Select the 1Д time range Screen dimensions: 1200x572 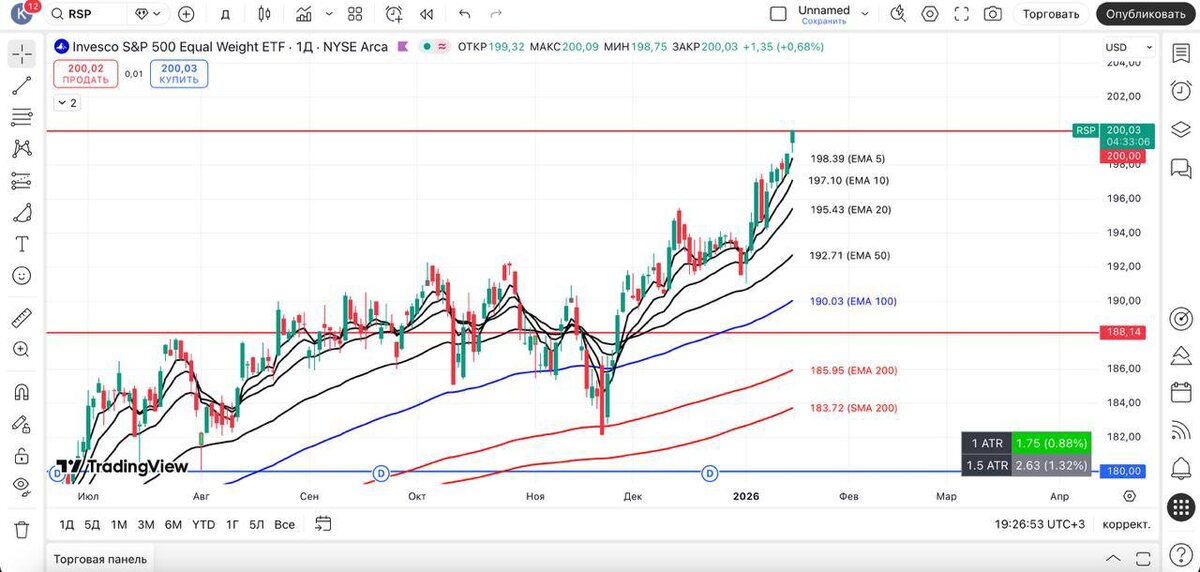tap(67, 524)
